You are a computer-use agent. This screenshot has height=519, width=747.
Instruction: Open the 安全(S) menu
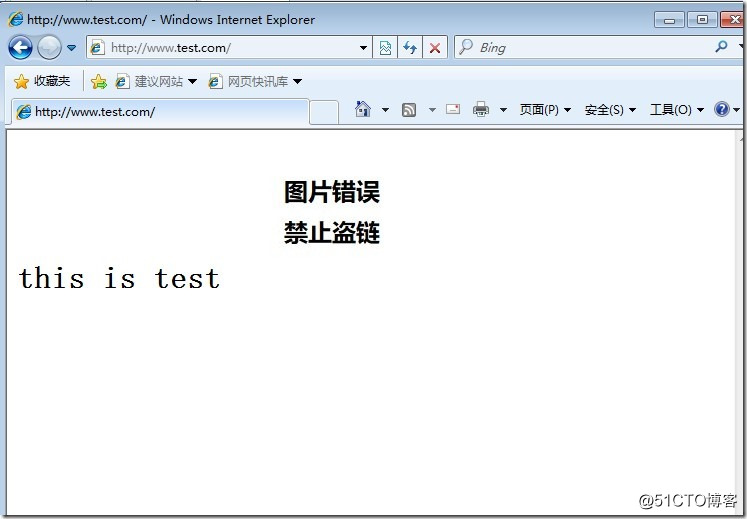610,110
